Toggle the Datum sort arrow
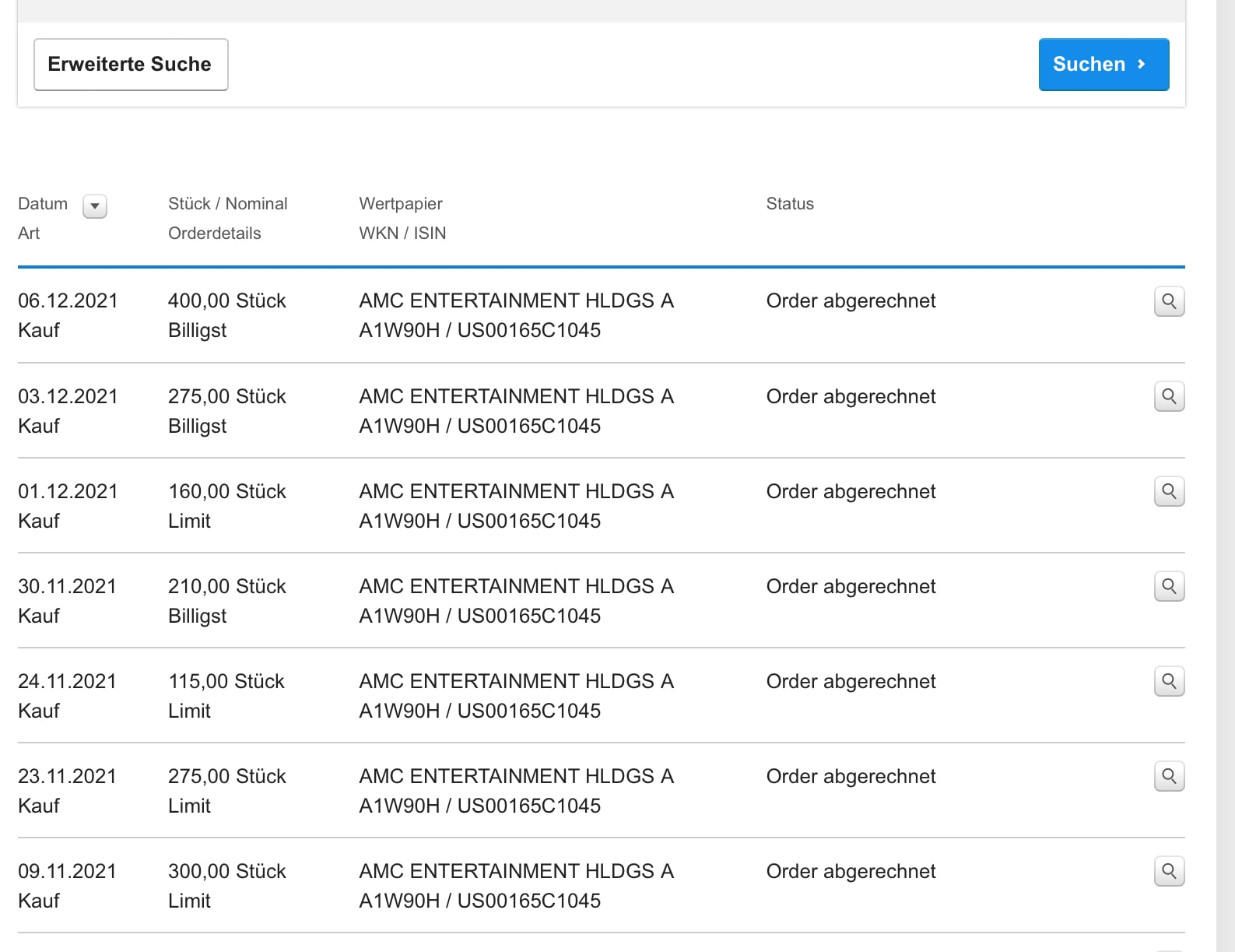Viewport: 1235px width, 952px height. [x=95, y=206]
